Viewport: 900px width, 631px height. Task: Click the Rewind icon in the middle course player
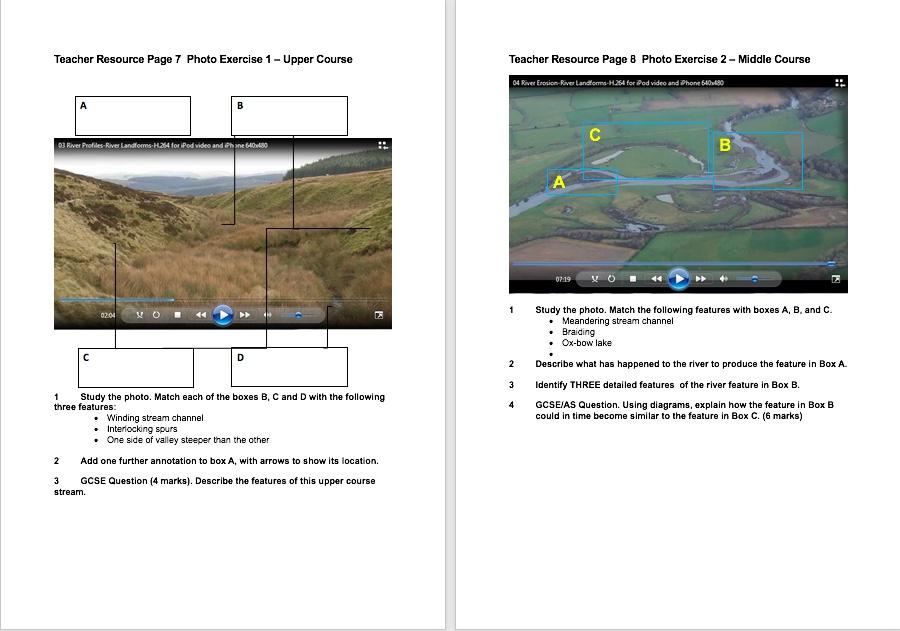coord(657,279)
